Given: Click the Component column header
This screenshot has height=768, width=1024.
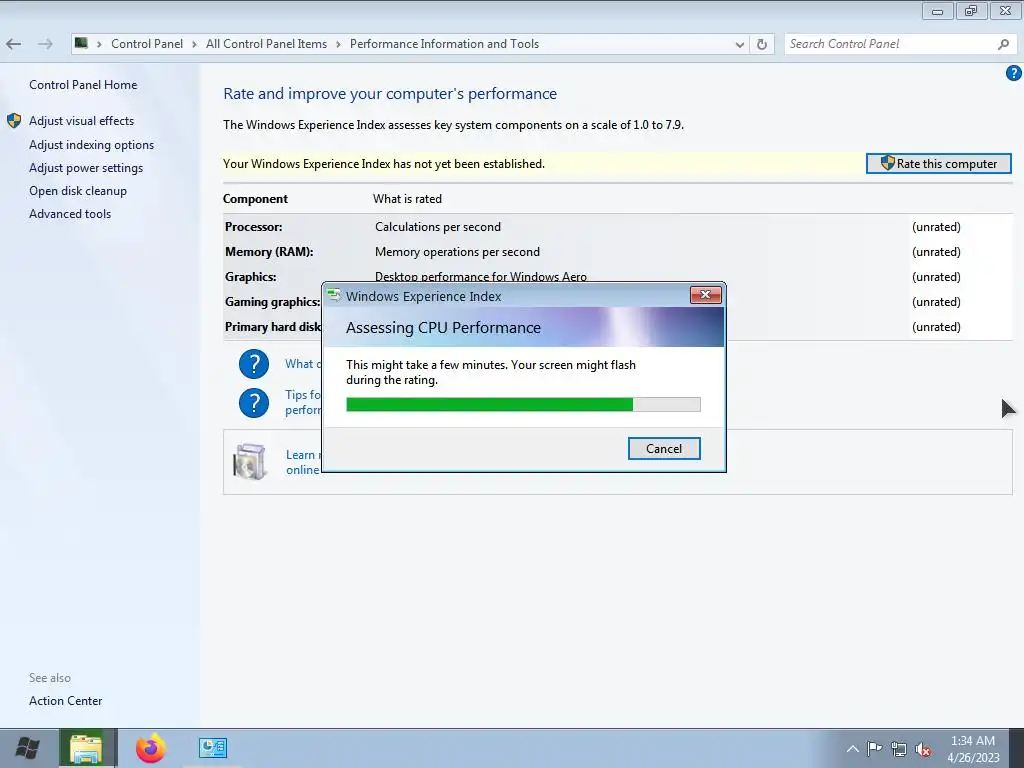Looking at the screenshot, I should coord(255,199).
